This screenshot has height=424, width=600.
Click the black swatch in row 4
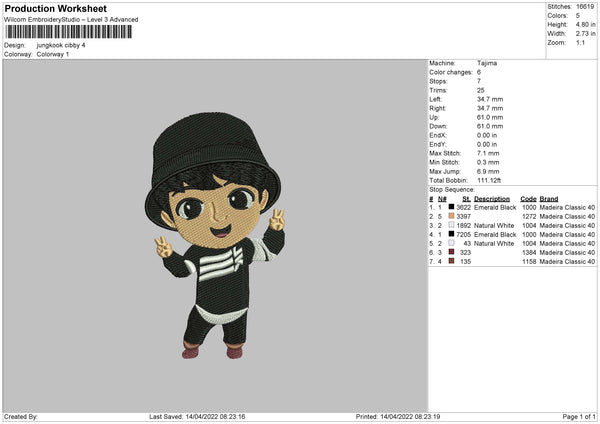(x=451, y=234)
